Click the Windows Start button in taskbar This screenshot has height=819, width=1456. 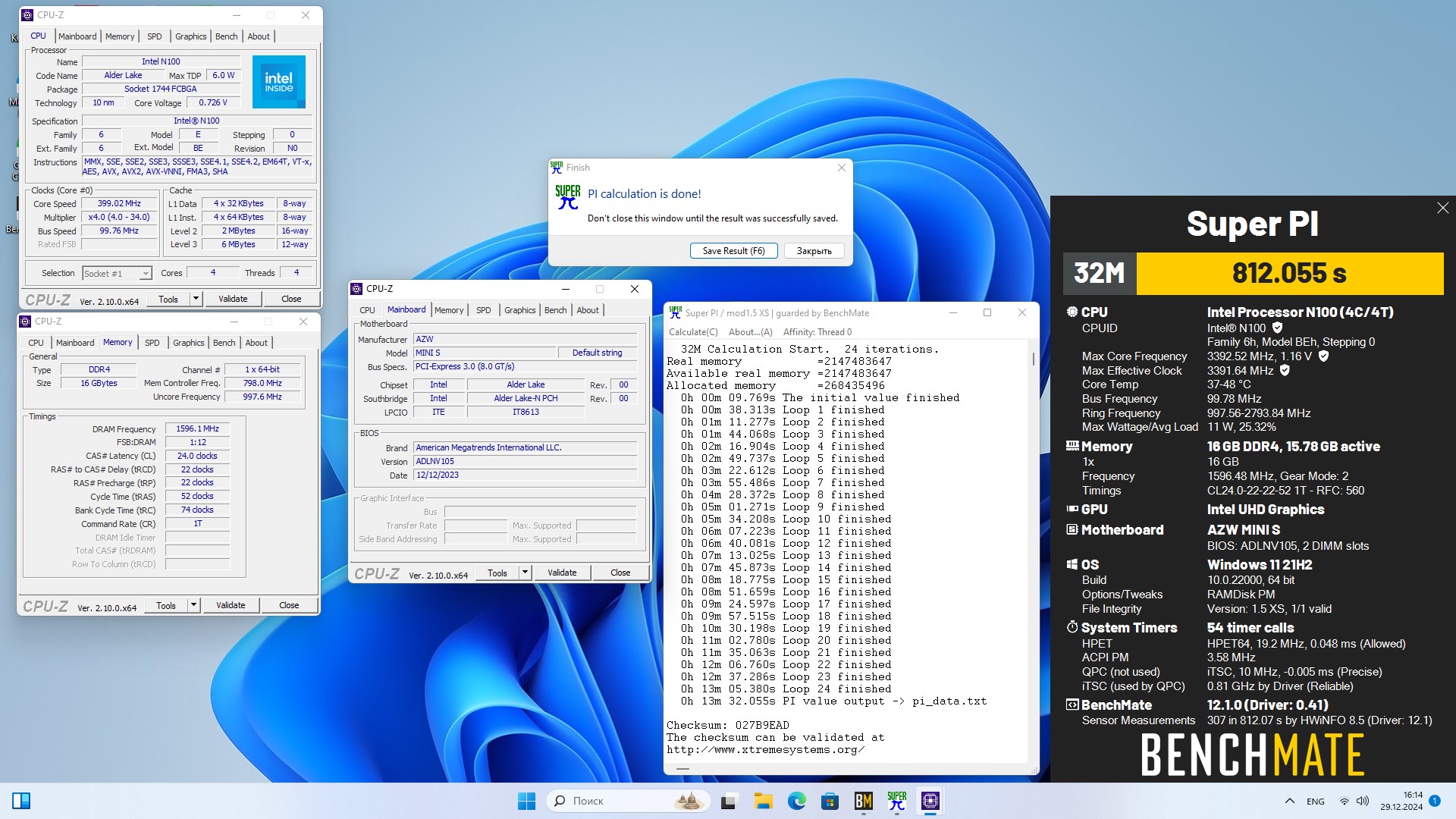click(526, 801)
